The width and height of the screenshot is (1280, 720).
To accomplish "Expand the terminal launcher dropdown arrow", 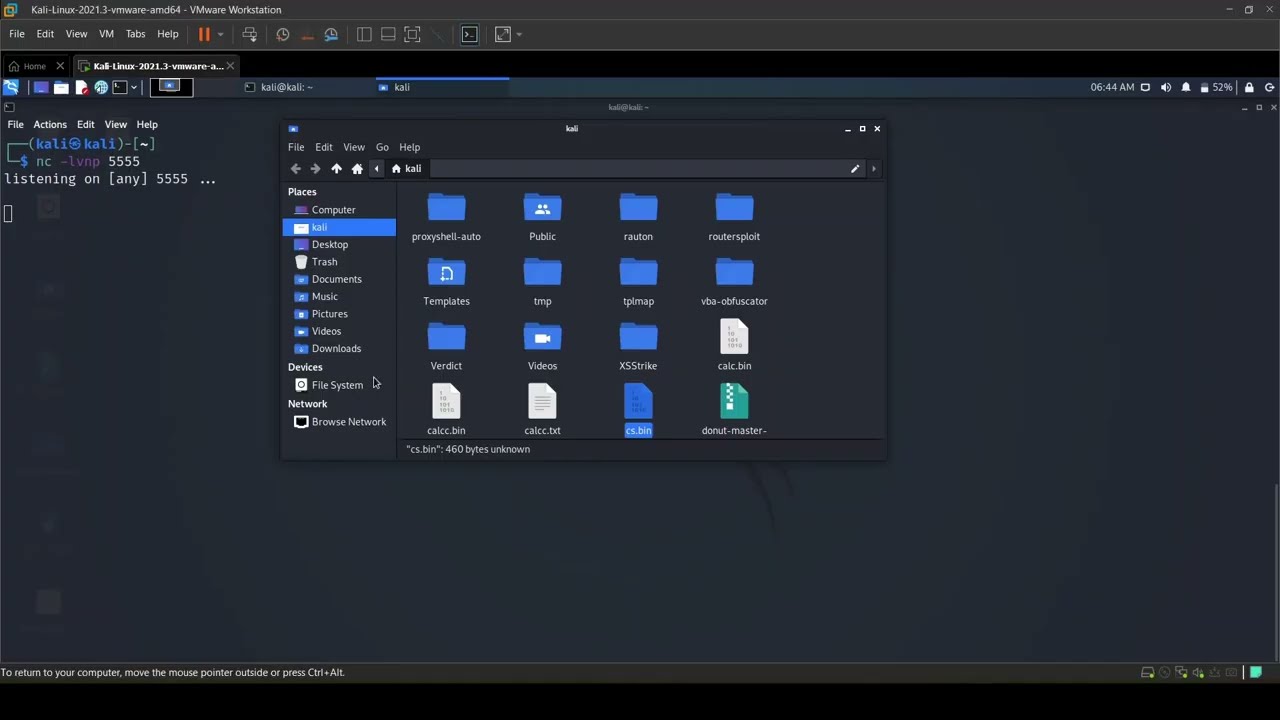I will (132, 87).
